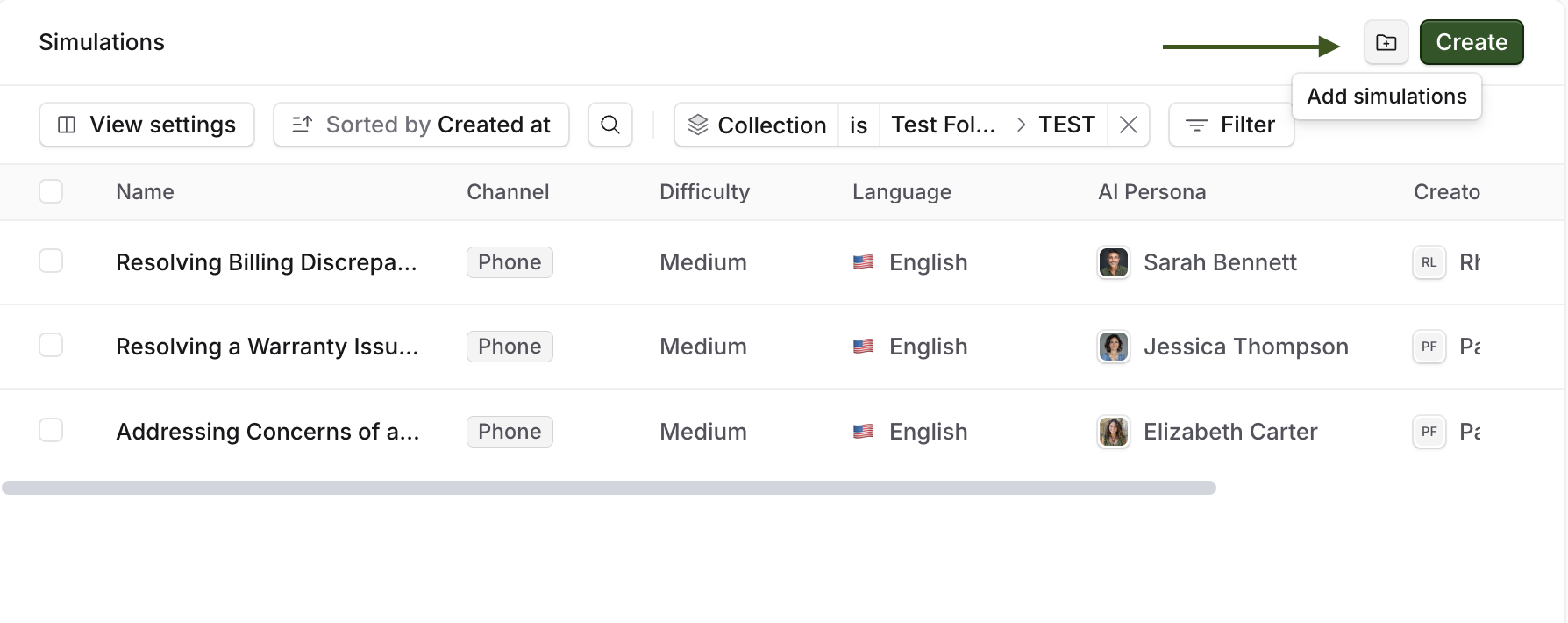Check the Resolving a Warranty Issue row checkbox
The height and width of the screenshot is (623, 1568).
point(51,346)
